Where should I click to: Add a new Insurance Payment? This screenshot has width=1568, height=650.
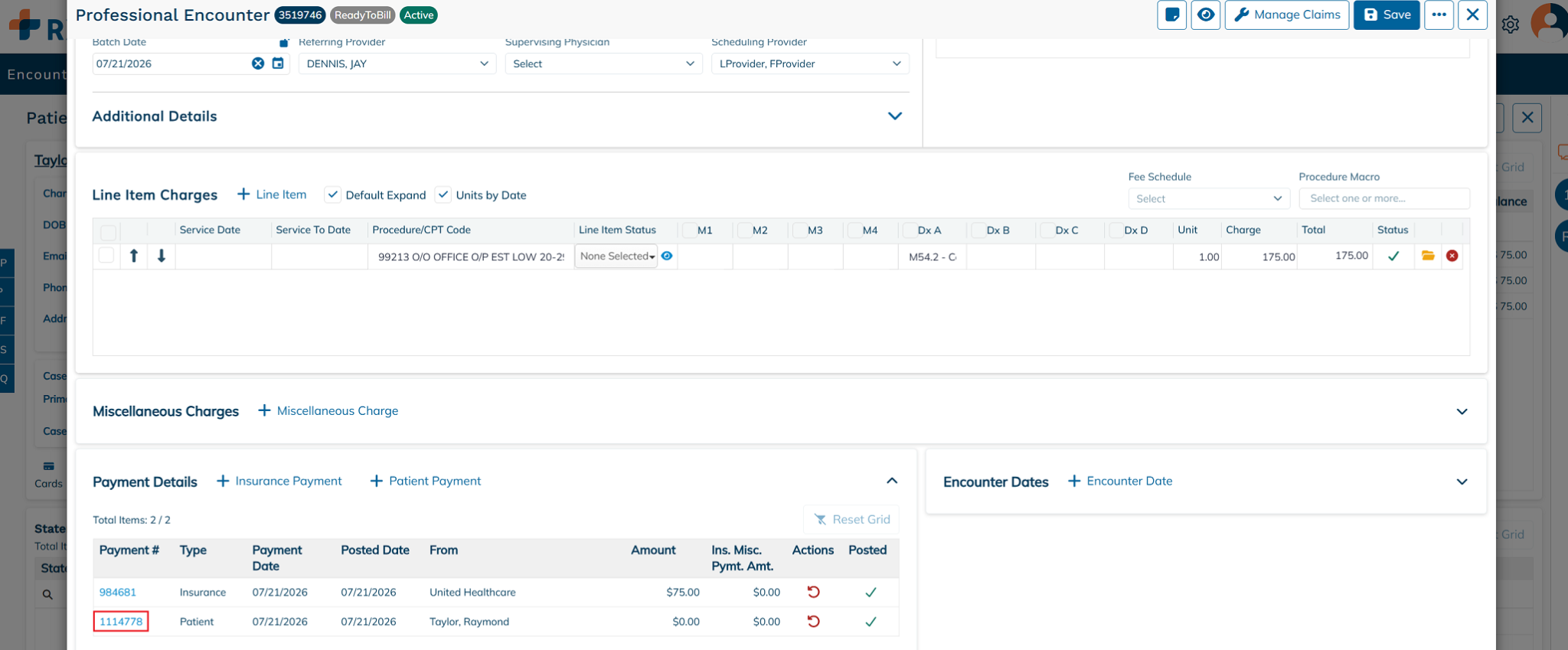(x=279, y=481)
